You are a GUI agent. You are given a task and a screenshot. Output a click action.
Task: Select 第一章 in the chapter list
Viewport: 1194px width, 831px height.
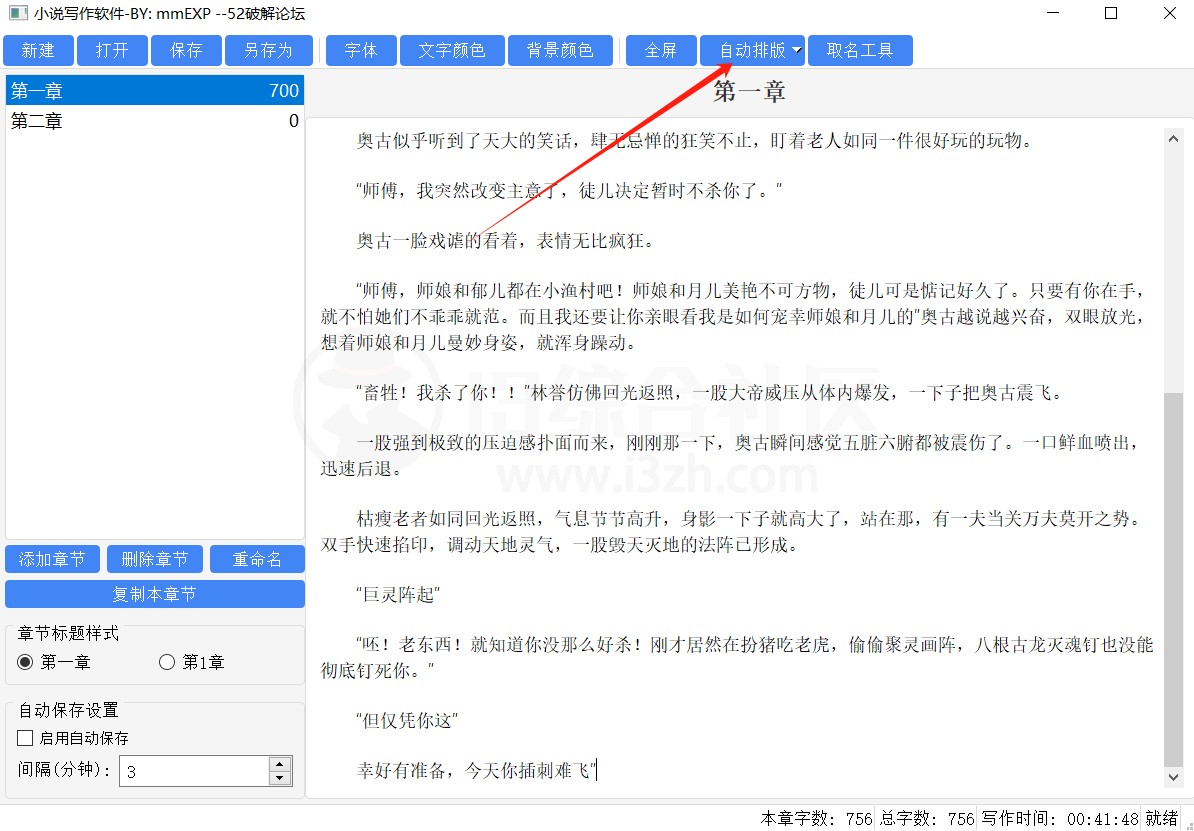tap(155, 91)
